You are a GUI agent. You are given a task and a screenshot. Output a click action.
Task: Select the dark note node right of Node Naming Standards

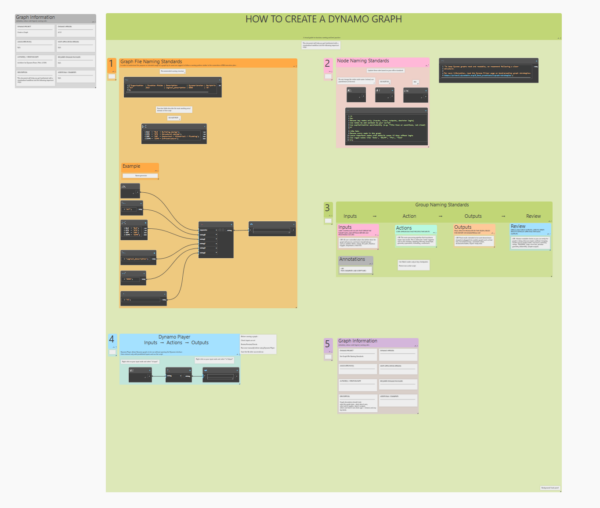point(489,70)
